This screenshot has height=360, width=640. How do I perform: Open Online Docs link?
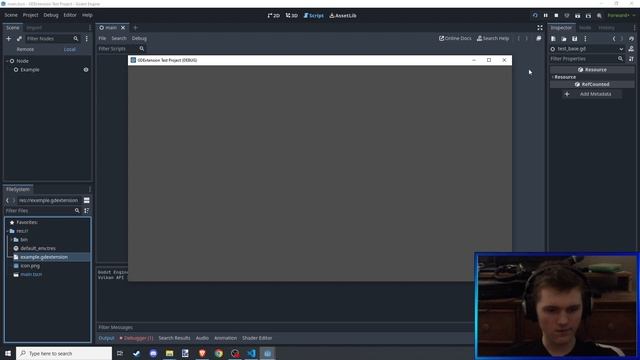[455, 38]
